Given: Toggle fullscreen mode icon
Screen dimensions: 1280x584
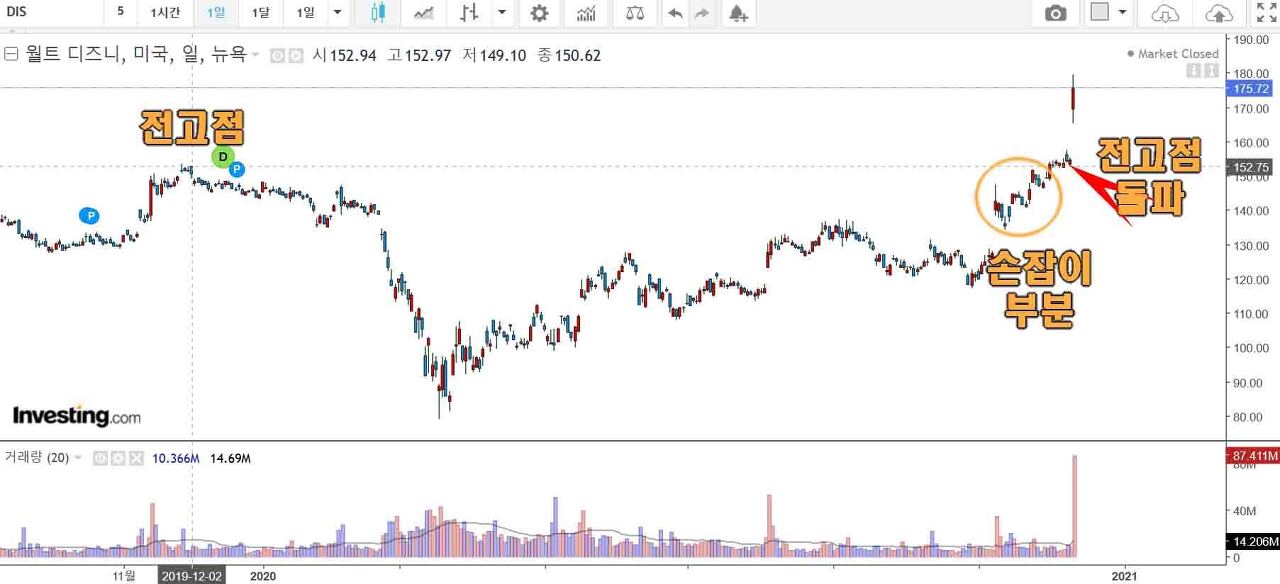Looking at the screenshot, I should [x=1265, y=13].
